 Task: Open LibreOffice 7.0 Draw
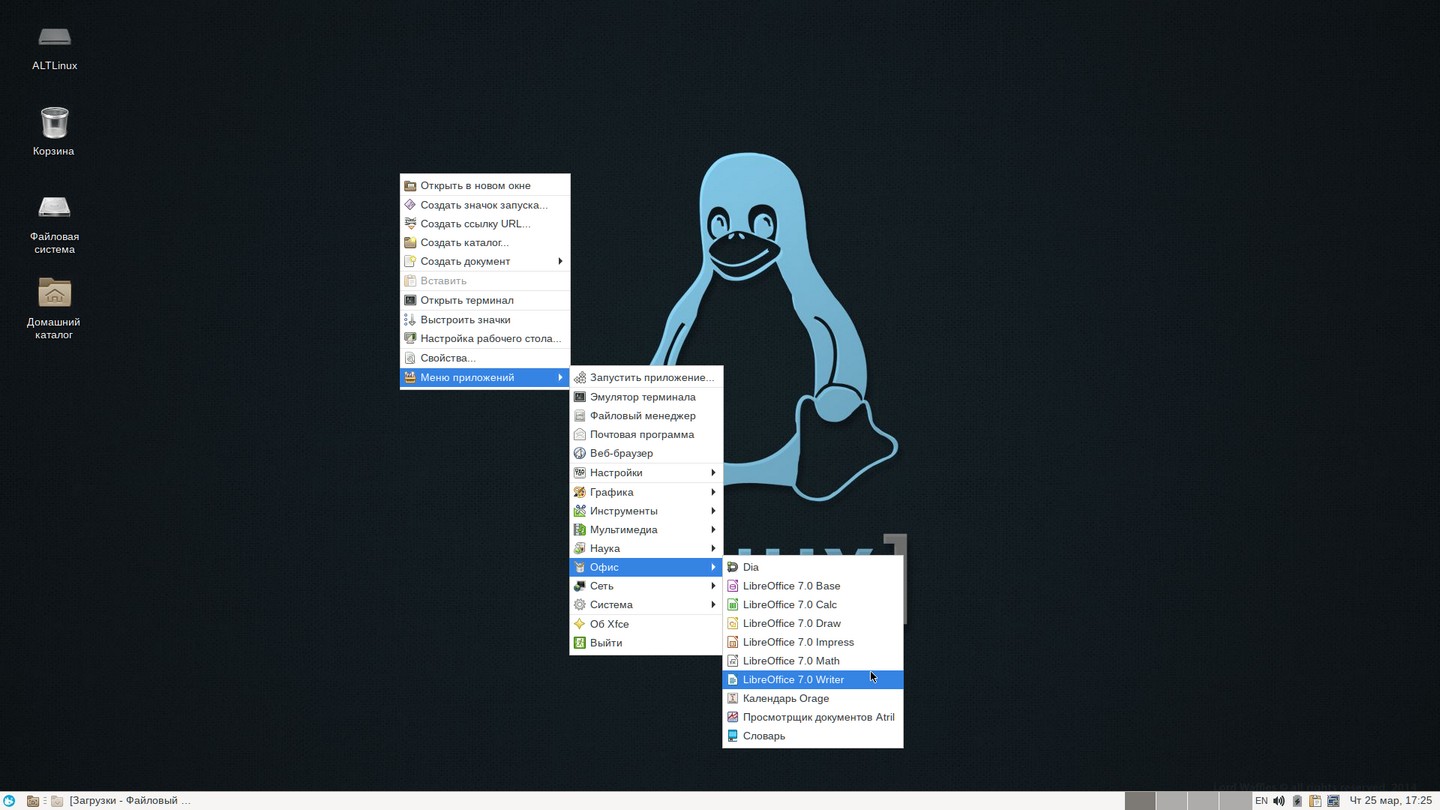(x=813, y=624)
